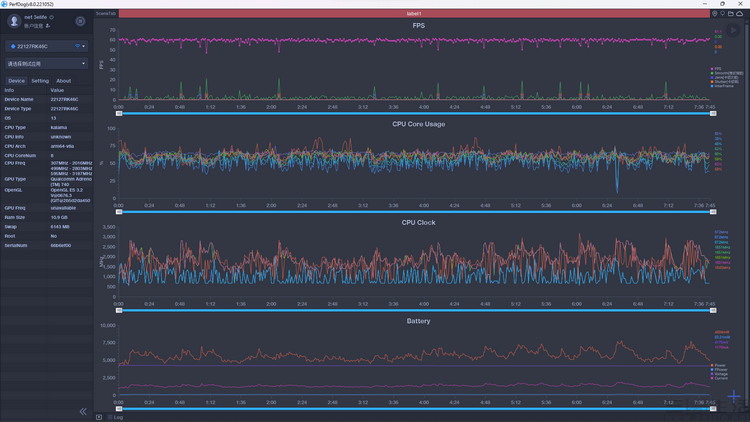Click the heart icon next to username
The width and height of the screenshot is (750, 422).
click(52, 17)
